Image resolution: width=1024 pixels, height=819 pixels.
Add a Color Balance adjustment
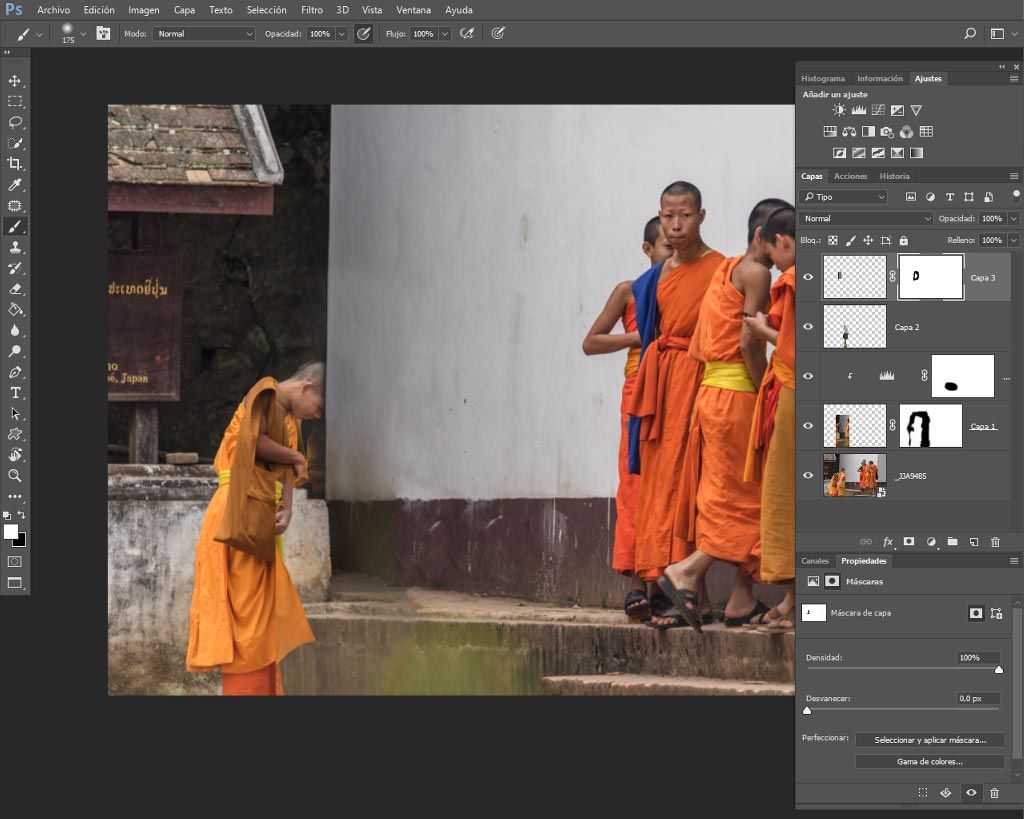coord(849,132)
